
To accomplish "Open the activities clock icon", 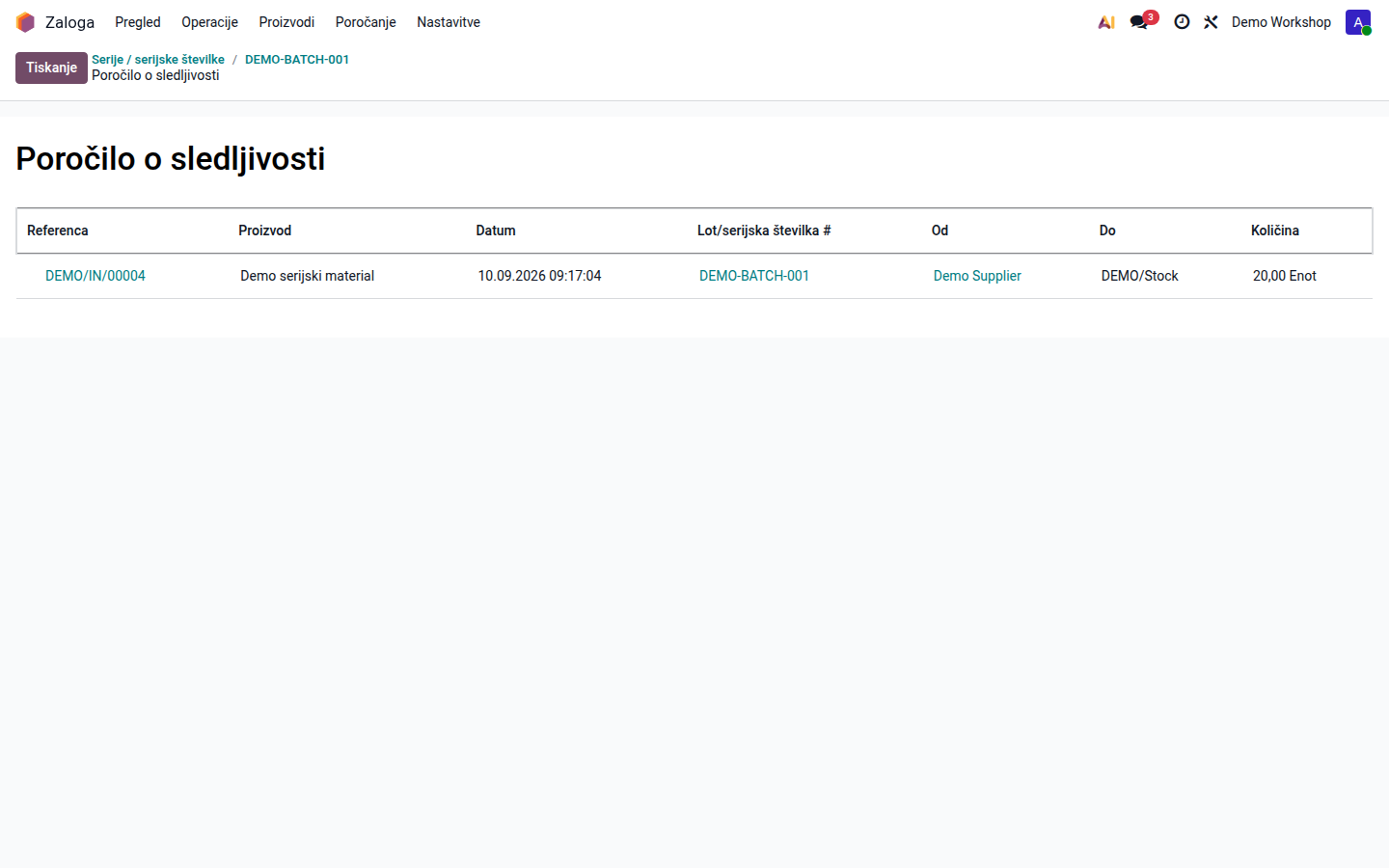I will (1182, 22).
